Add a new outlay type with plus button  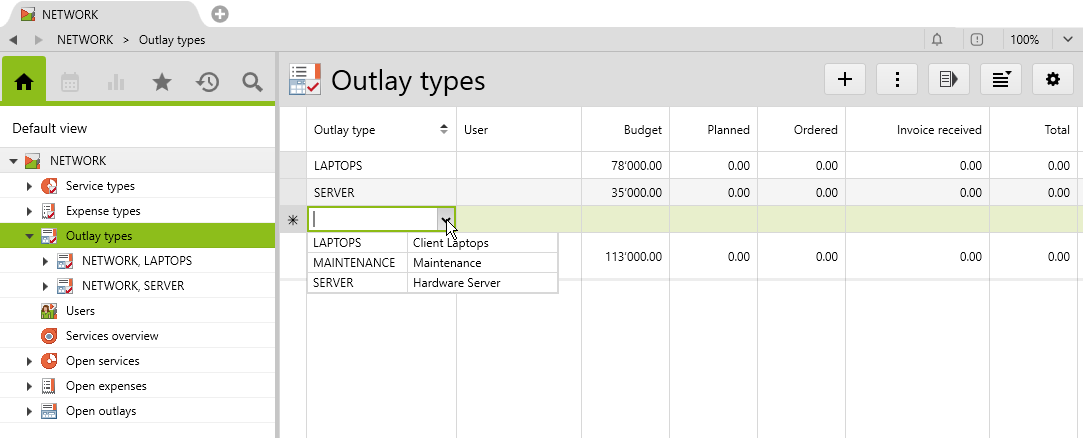(x=845, y=79)
